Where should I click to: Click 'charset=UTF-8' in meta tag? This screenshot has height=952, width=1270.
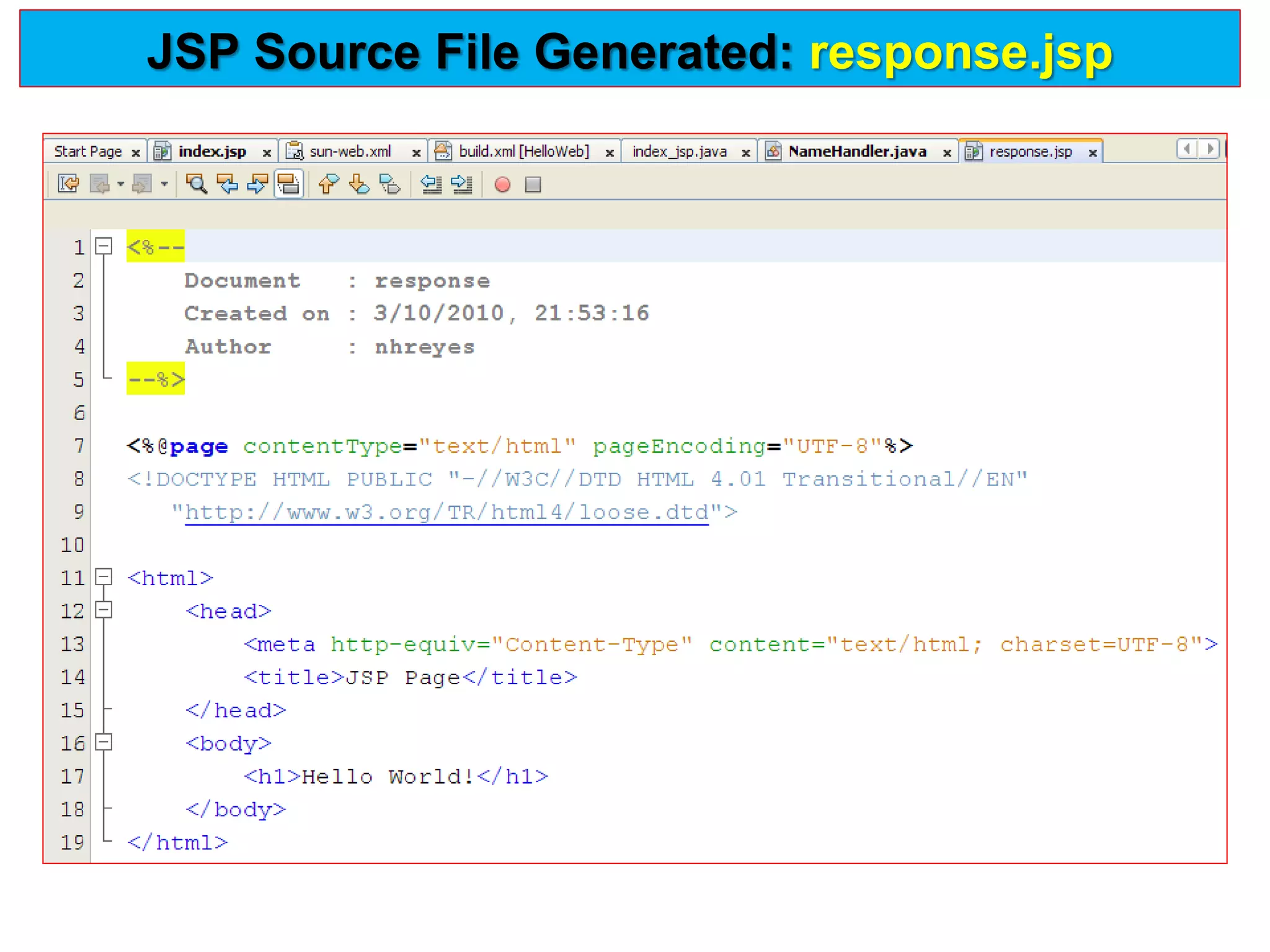[x=1094, y=645]
